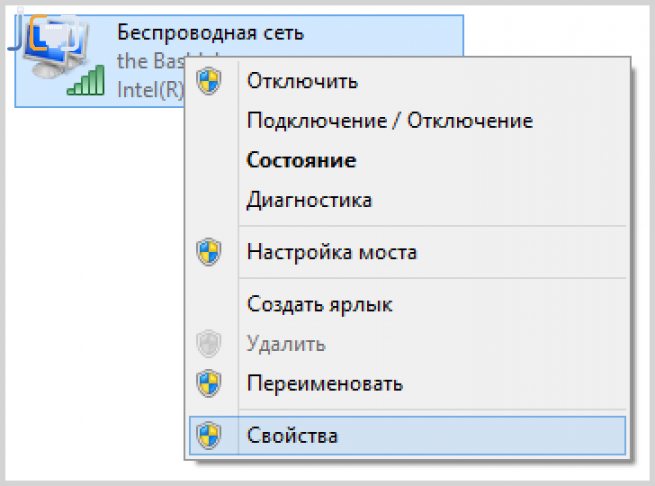The image size is (655, 486).
Task: Click the shield icon beside Переименовать
Action: [208, 383]
